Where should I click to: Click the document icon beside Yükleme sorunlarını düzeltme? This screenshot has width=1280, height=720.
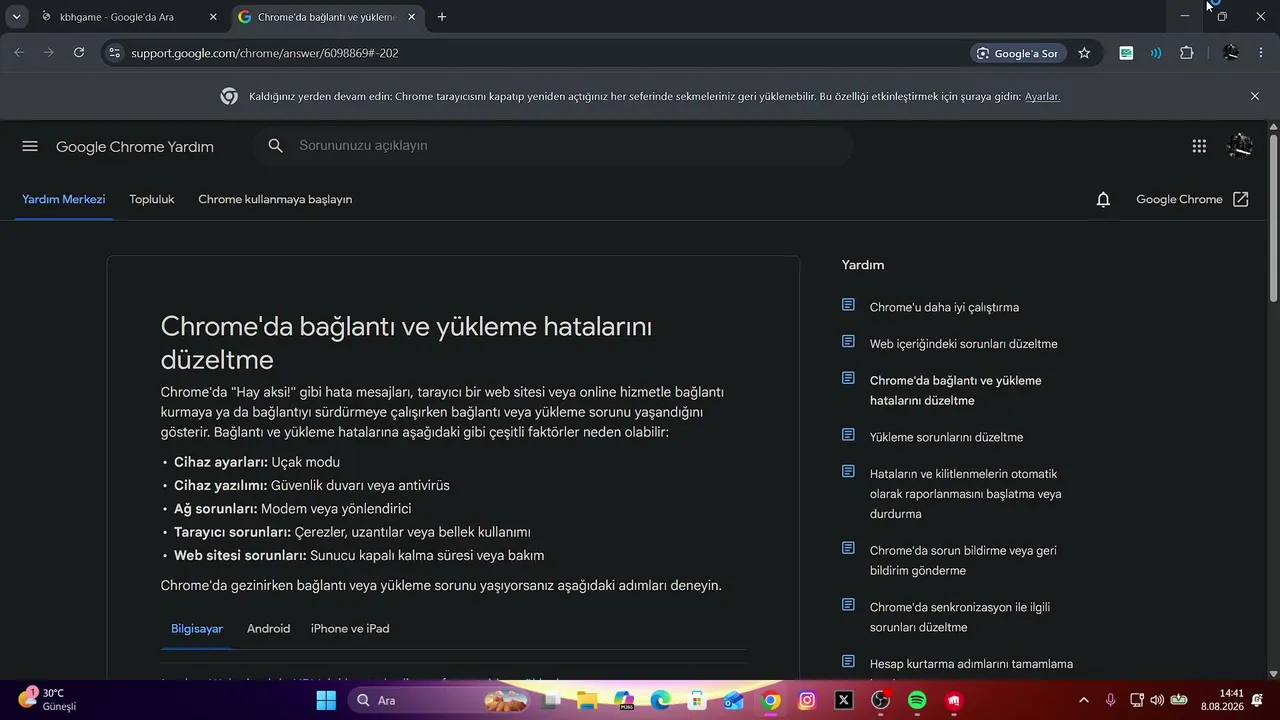coord(848,435)
